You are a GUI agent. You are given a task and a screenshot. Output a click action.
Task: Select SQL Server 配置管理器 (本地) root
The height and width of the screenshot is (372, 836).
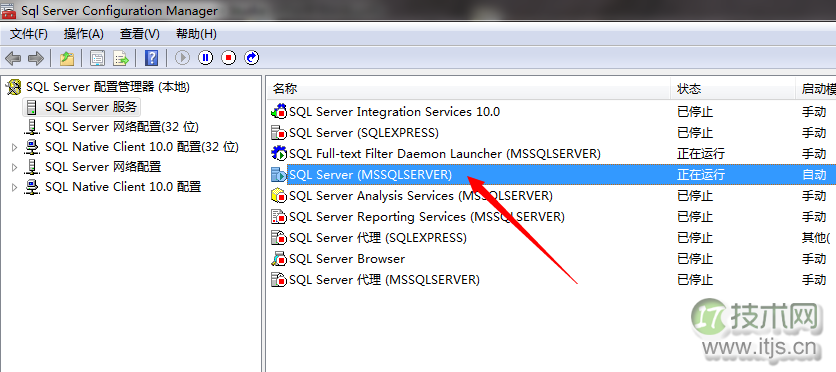(x=108, y=87)
